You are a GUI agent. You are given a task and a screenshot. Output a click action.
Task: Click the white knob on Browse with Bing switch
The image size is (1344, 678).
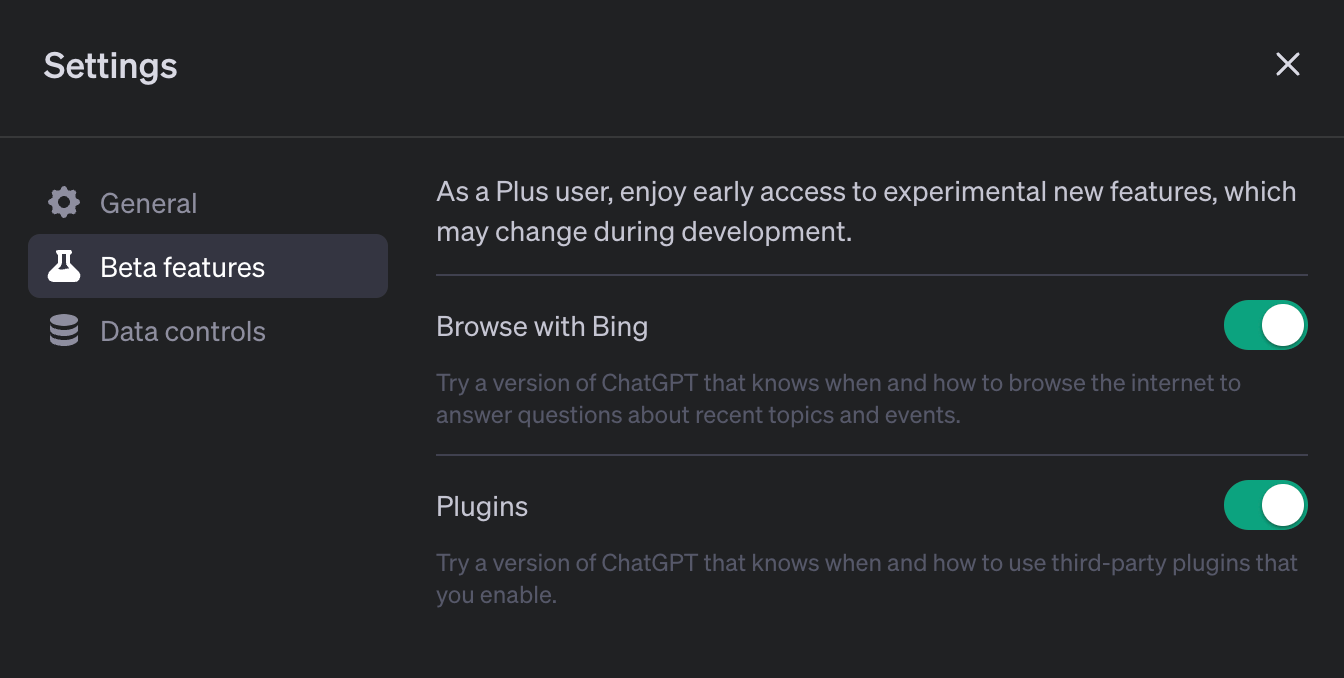[x=1283, y=326]
